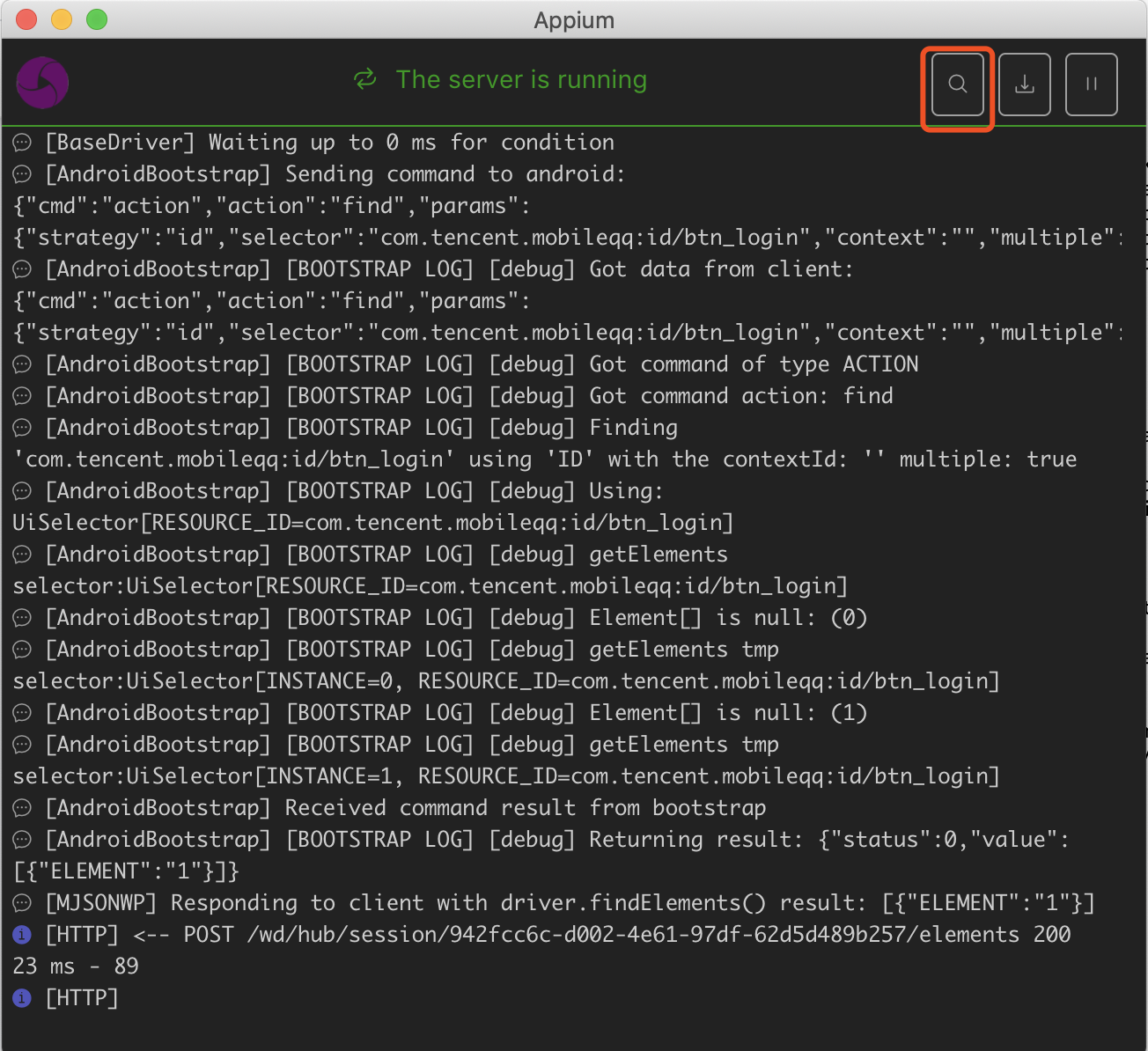Screen dimensions: 1148x1051
Task: Select 'Got data from client:' log text
Action: click(x=721, y=269)
